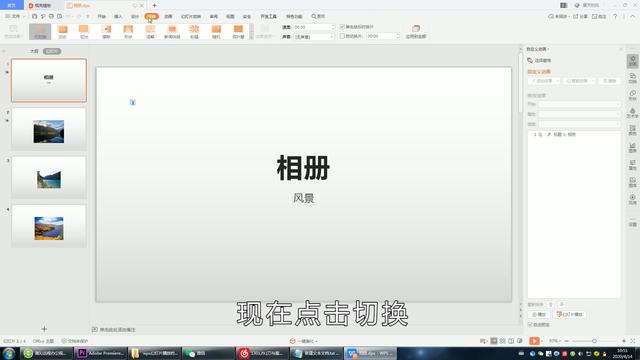This screenshot has height=360, width=640.
Task: Open the Transition sidebar panel icon
Action: pyautogui.click(x=633, y=78)
